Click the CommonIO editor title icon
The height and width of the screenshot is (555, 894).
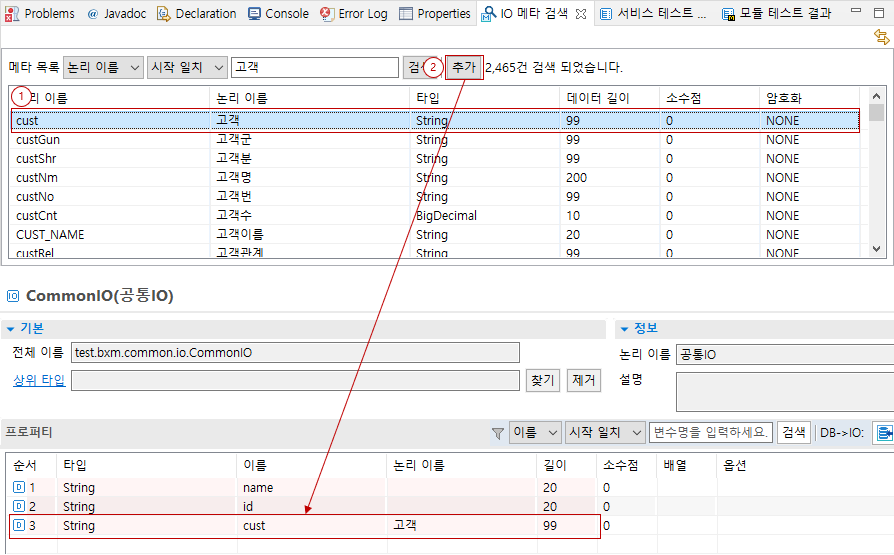(x=13, y=296)
